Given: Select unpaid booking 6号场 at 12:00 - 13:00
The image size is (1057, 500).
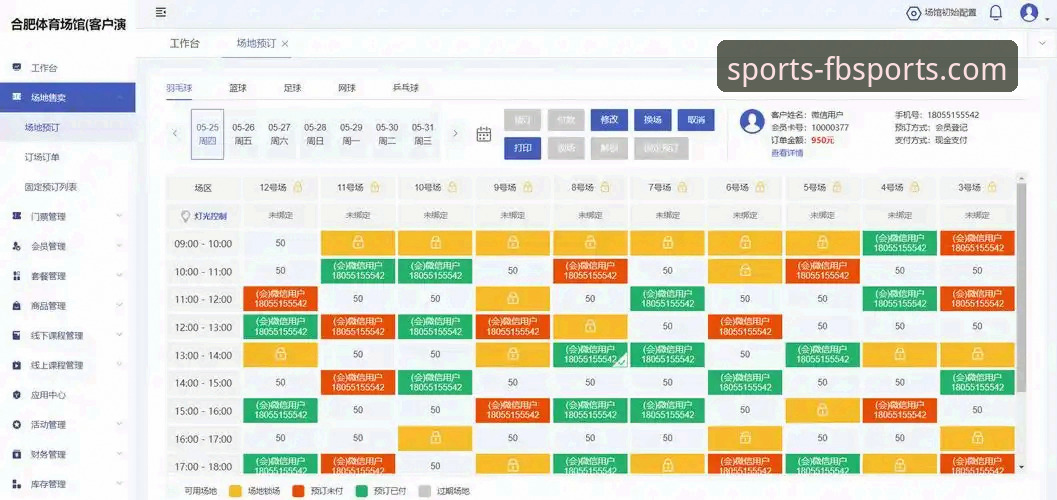Looking at the screenshot, I should 745,327.
